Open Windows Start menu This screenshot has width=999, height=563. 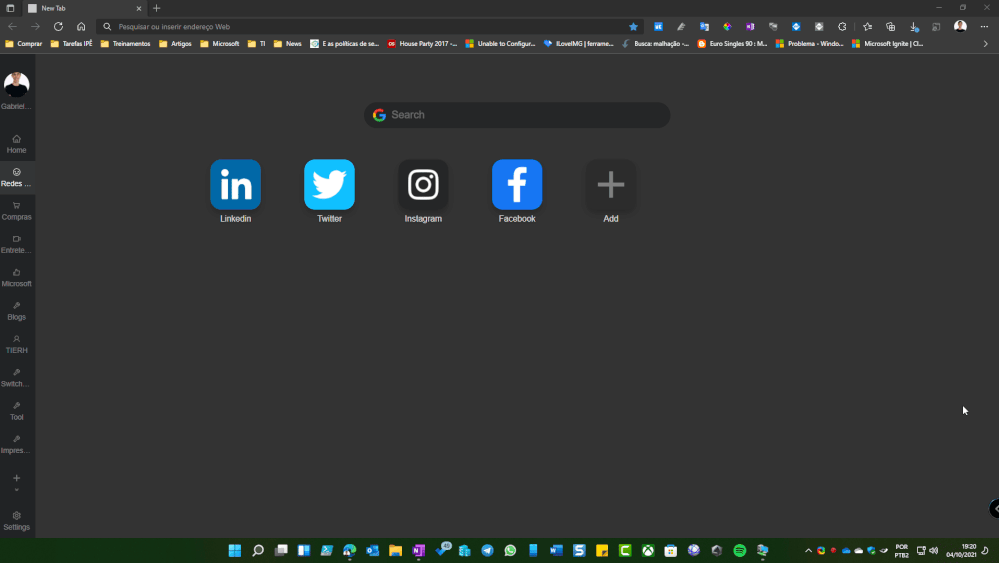[234, 550]
